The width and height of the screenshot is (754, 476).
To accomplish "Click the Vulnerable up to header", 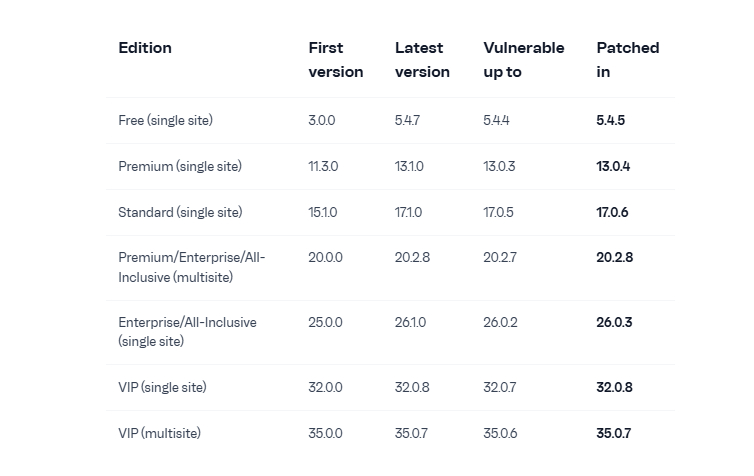I will (x=524, y=60).
